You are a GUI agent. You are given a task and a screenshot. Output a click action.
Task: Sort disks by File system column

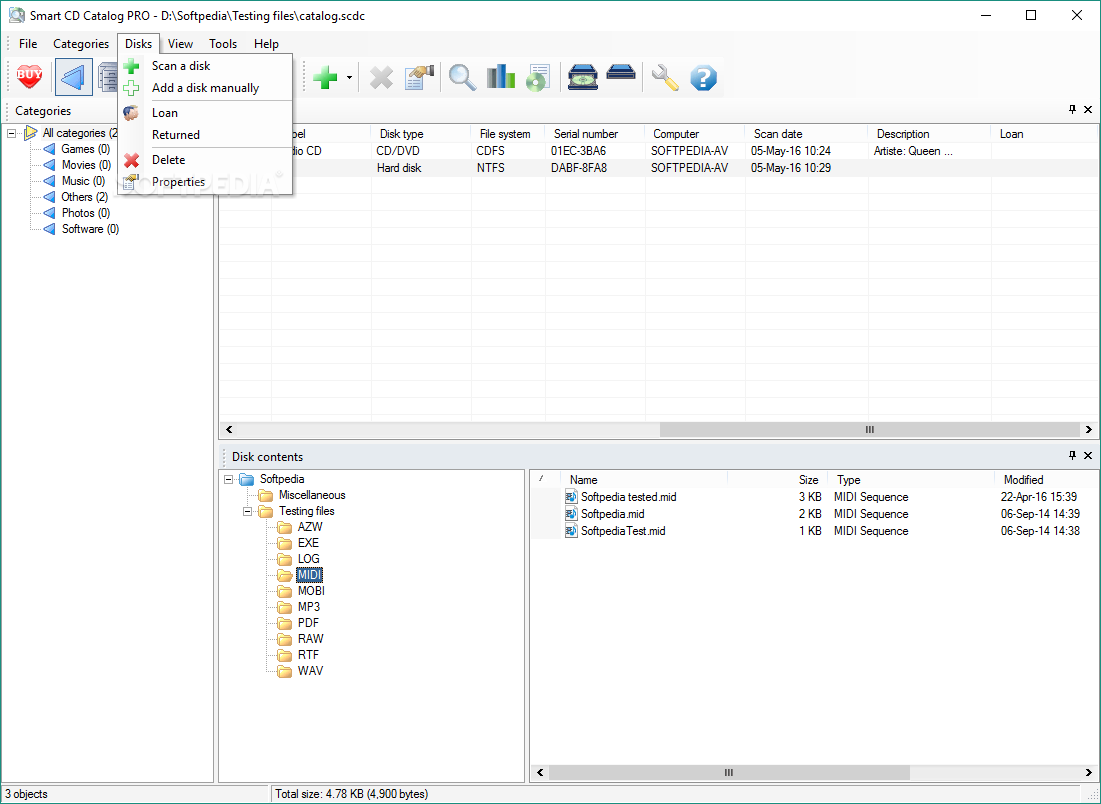coord(508,133)
